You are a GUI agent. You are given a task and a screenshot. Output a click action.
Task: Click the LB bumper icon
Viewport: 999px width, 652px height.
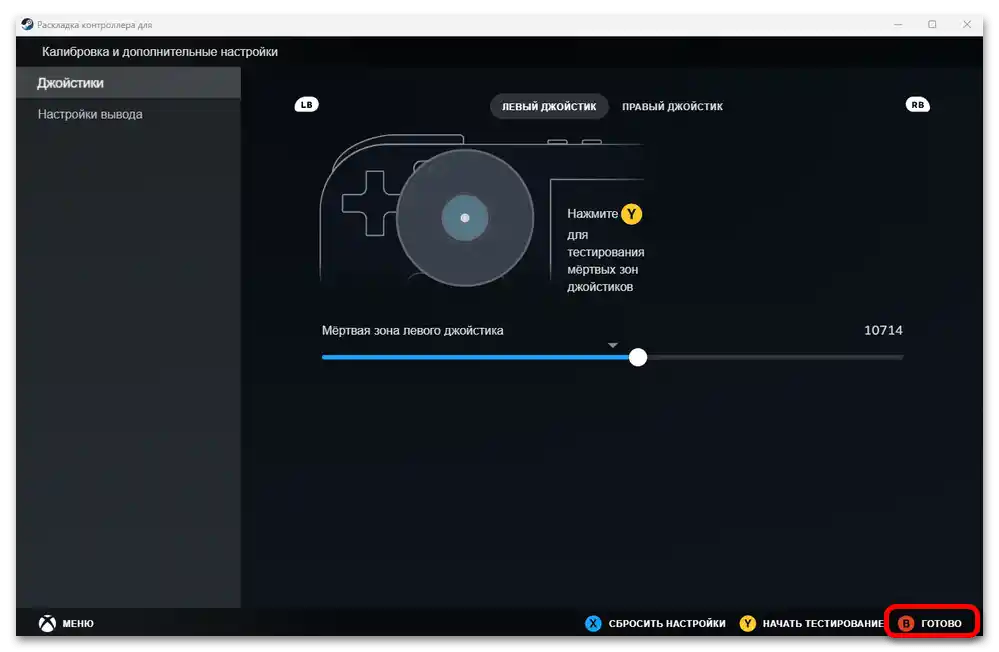[306, 105]
